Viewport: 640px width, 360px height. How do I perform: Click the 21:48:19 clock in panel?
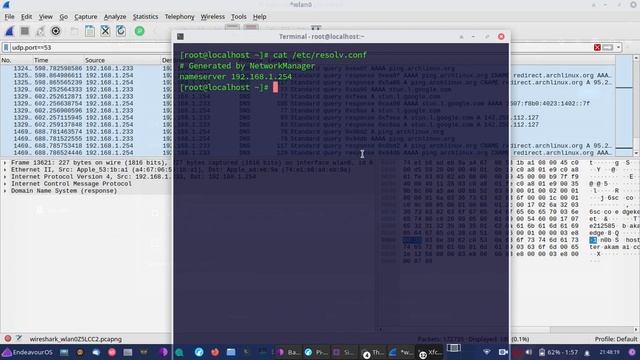[609, 352]
